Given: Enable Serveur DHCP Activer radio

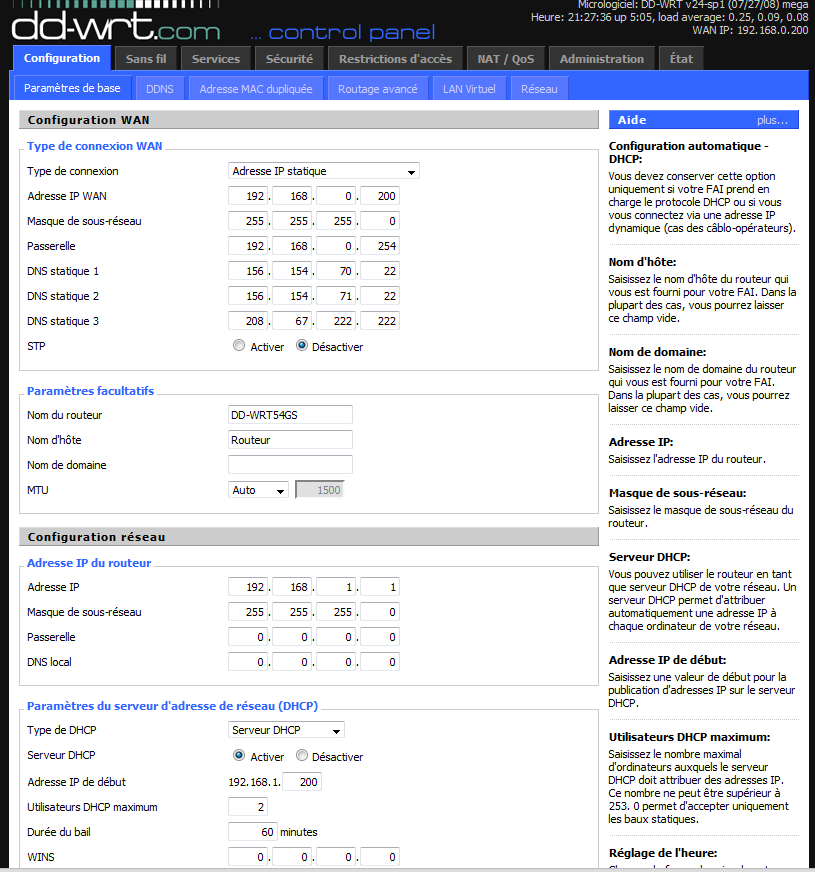Looking at the screenshot, I should pyautogui.click(x=239, y=755).
